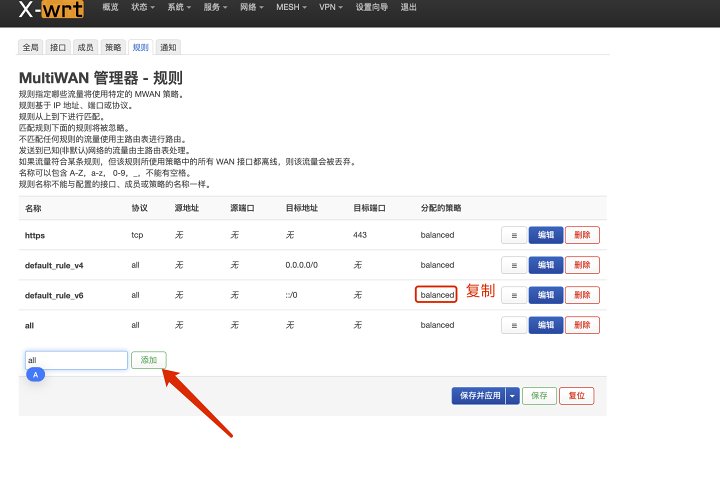The height and width of the screenshot is (481, 720).
Task: Switch to the 策略 tab
Action: tap(113, 47)
